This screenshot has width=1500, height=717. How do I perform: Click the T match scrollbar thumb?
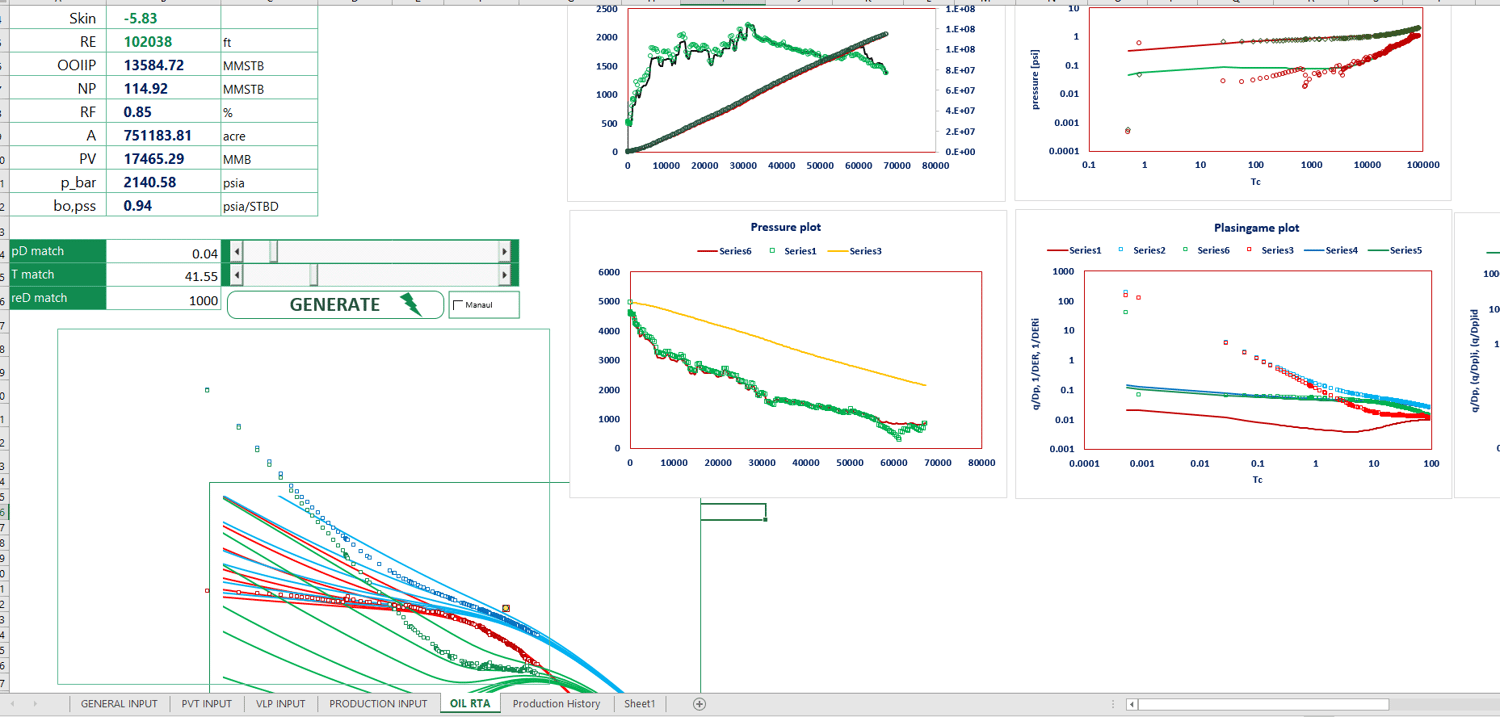pyautogui.click(x=313, y=274)
